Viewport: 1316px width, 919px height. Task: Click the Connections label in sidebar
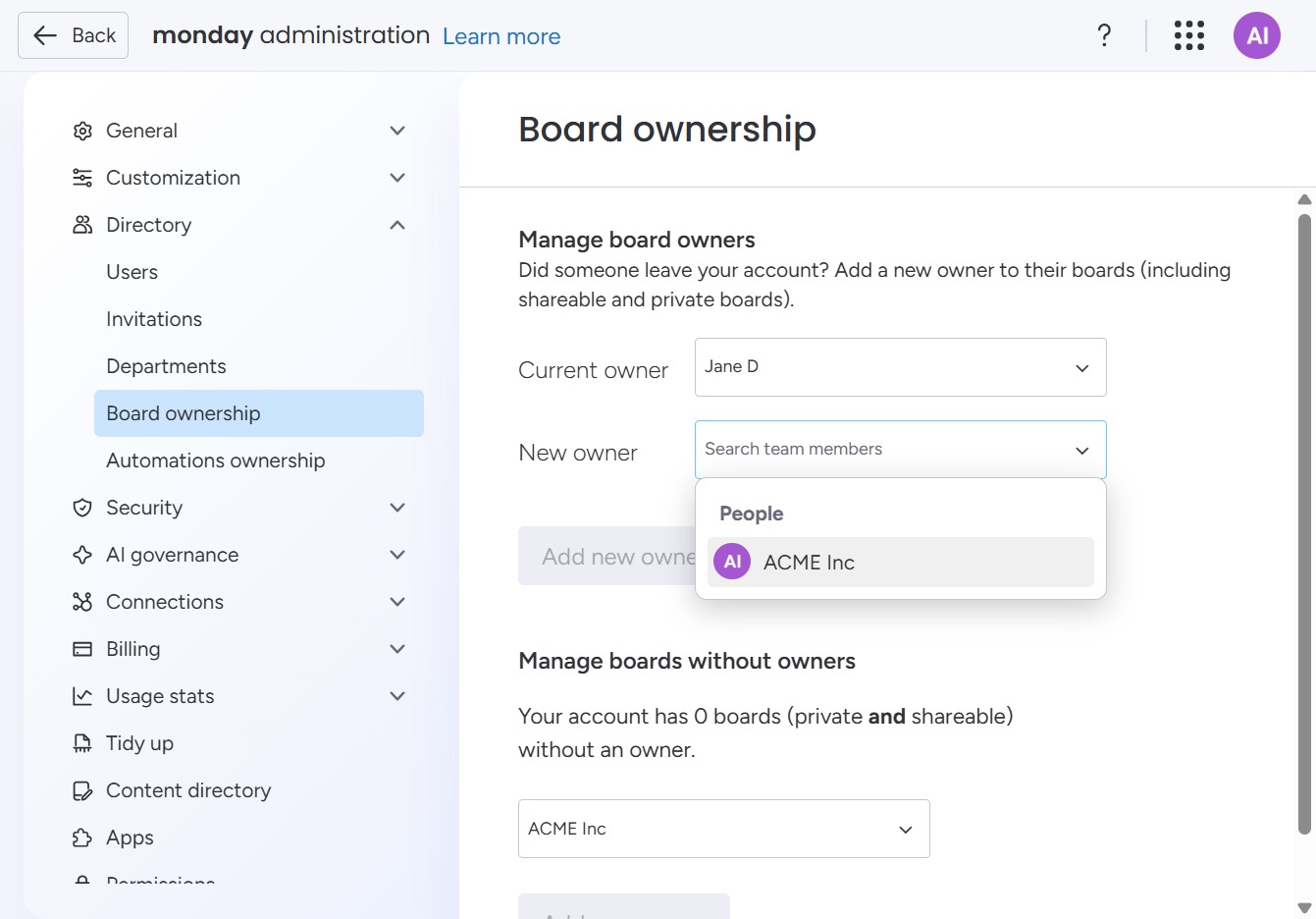165,602
